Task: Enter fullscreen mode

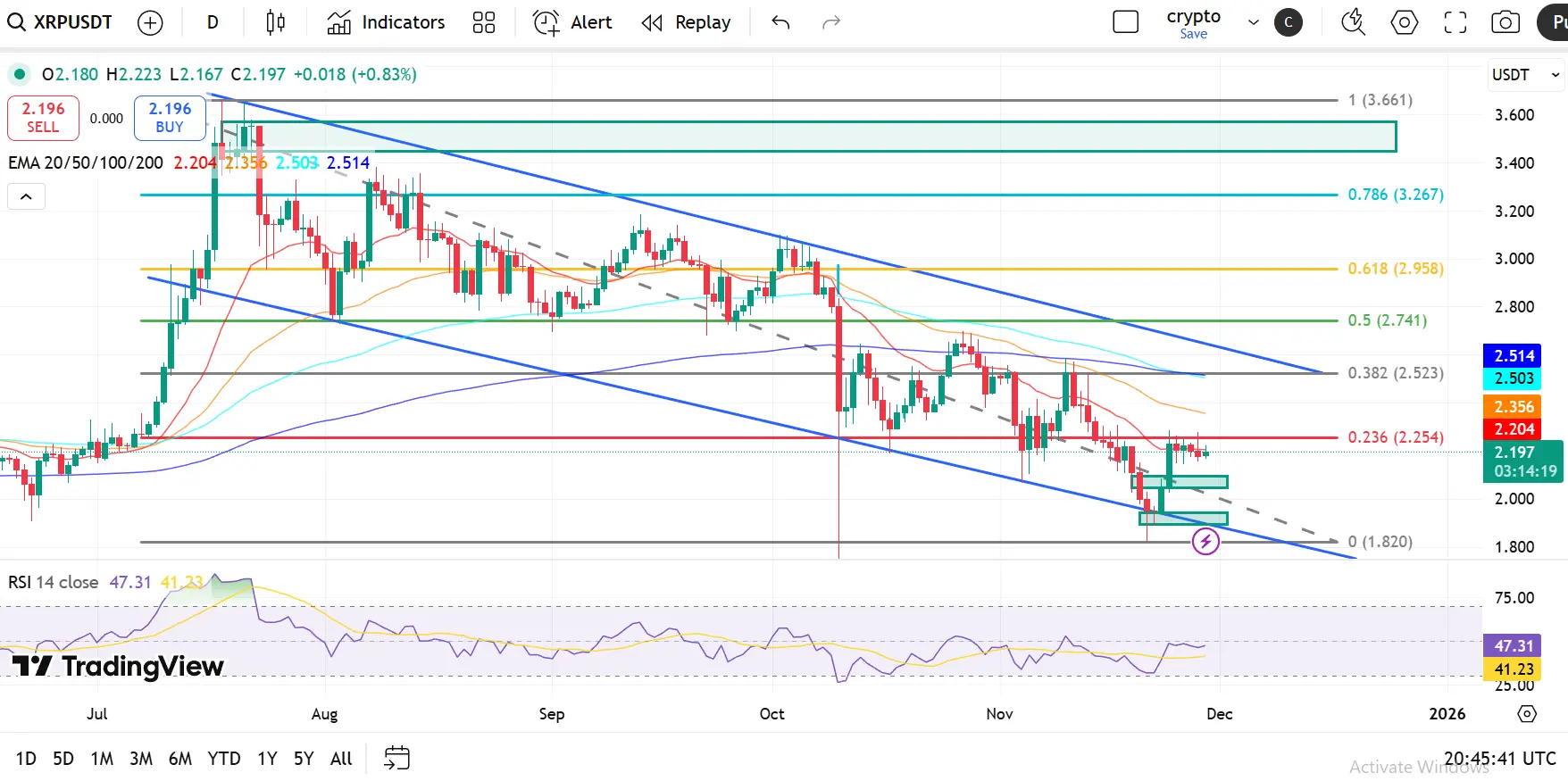Action: (x=1455, y=22)
